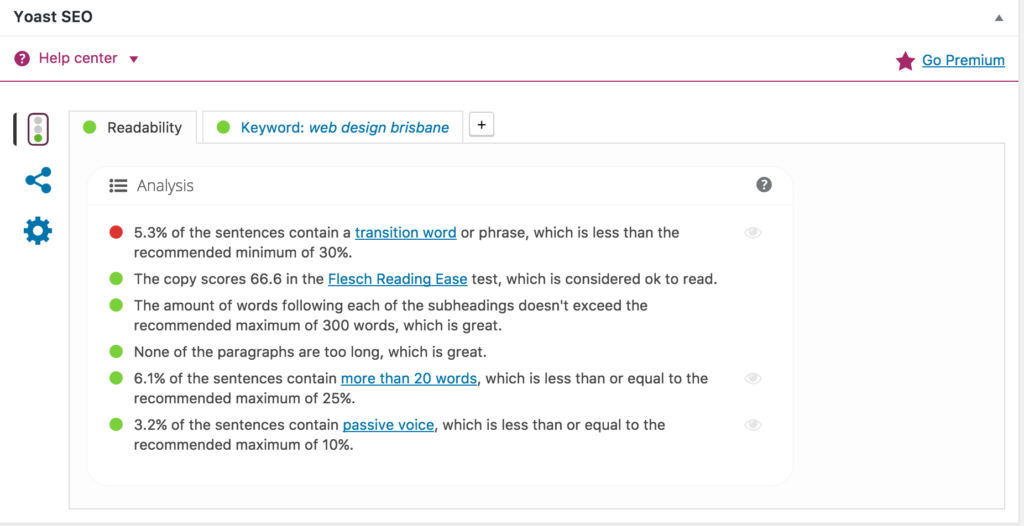Click green bullet beside Flesch Reading Ease result
Image resolution: width=1024 pixels, height=526 pixels.
(x=116, y=279)
